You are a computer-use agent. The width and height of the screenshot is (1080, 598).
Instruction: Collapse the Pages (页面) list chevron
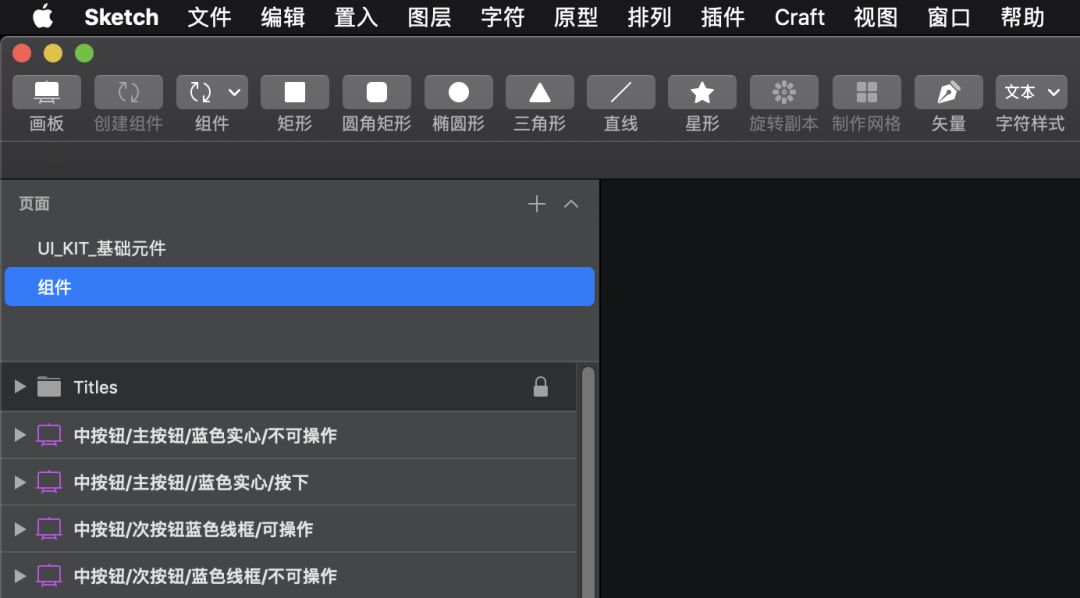(x=571, y=204)
